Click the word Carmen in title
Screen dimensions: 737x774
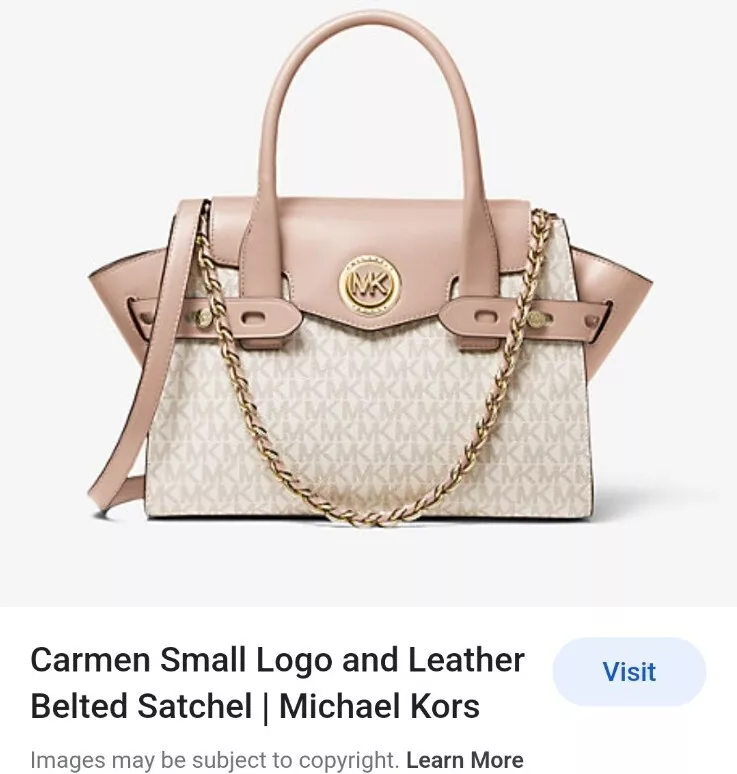click(90, 659)
